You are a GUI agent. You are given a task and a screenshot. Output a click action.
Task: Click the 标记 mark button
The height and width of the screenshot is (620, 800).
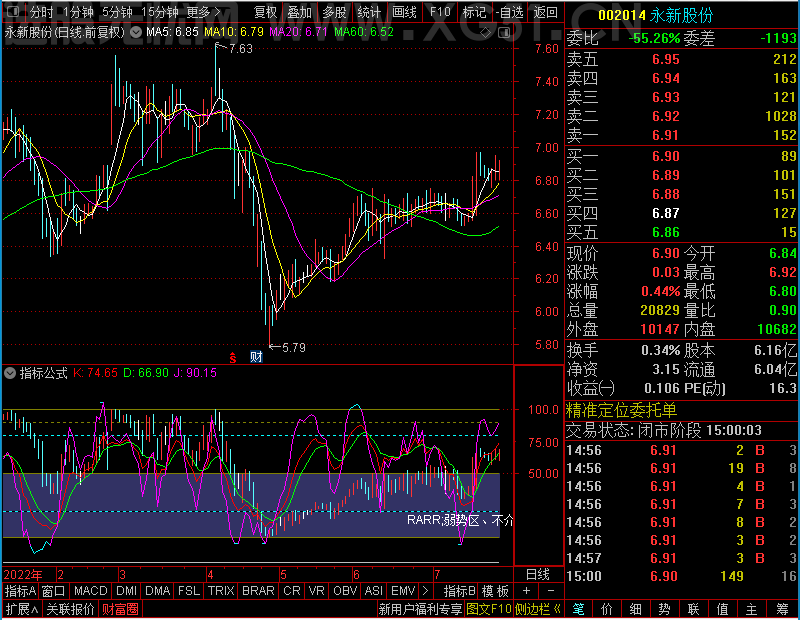474,12
